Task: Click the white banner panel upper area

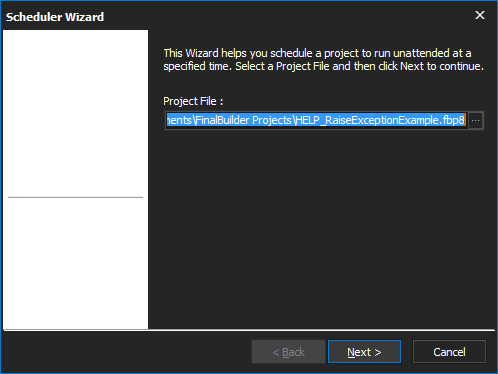Action: (75, 110)
